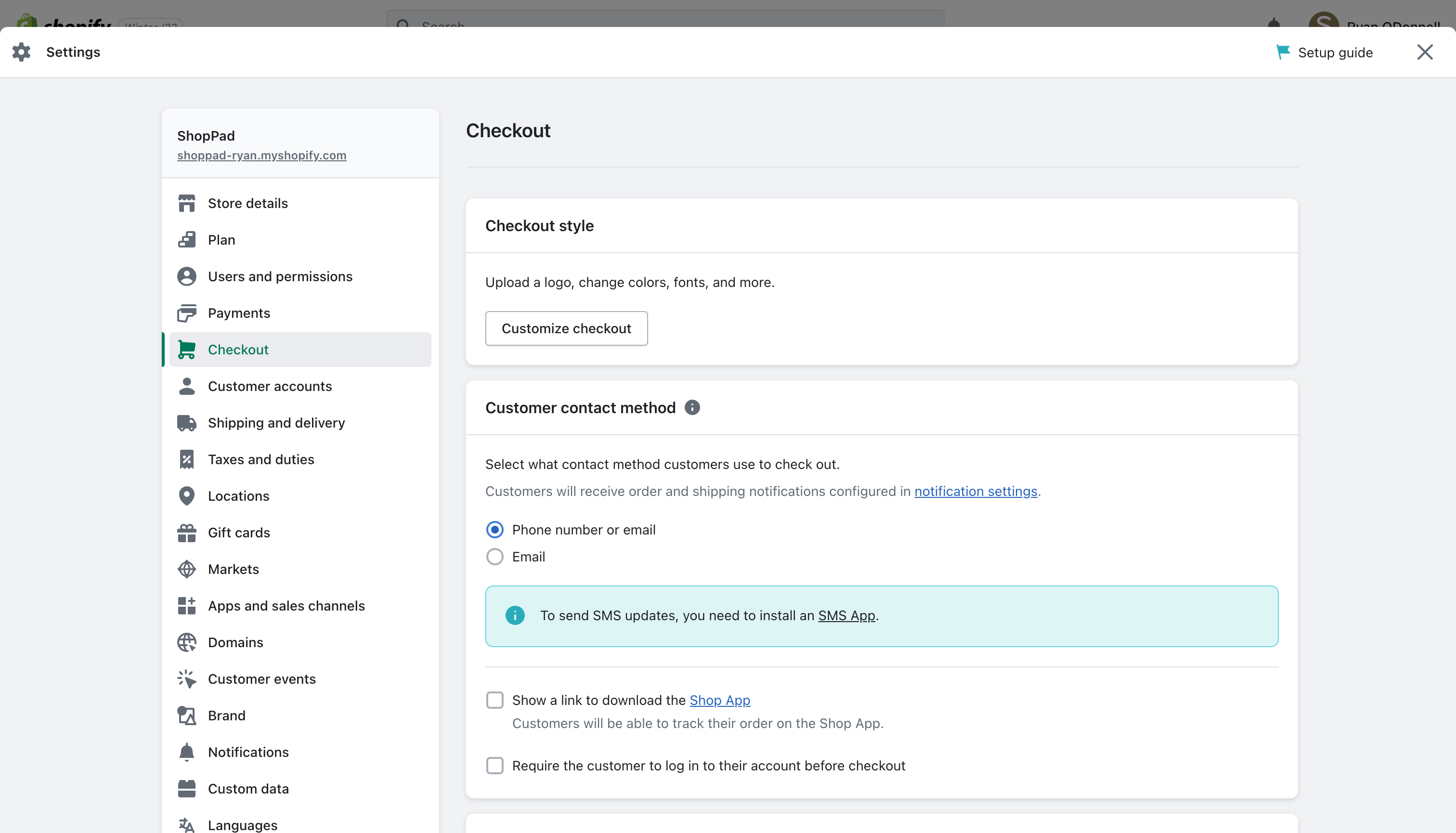
Task: Open Notifications settings page
Action: (x=300, y=753)
